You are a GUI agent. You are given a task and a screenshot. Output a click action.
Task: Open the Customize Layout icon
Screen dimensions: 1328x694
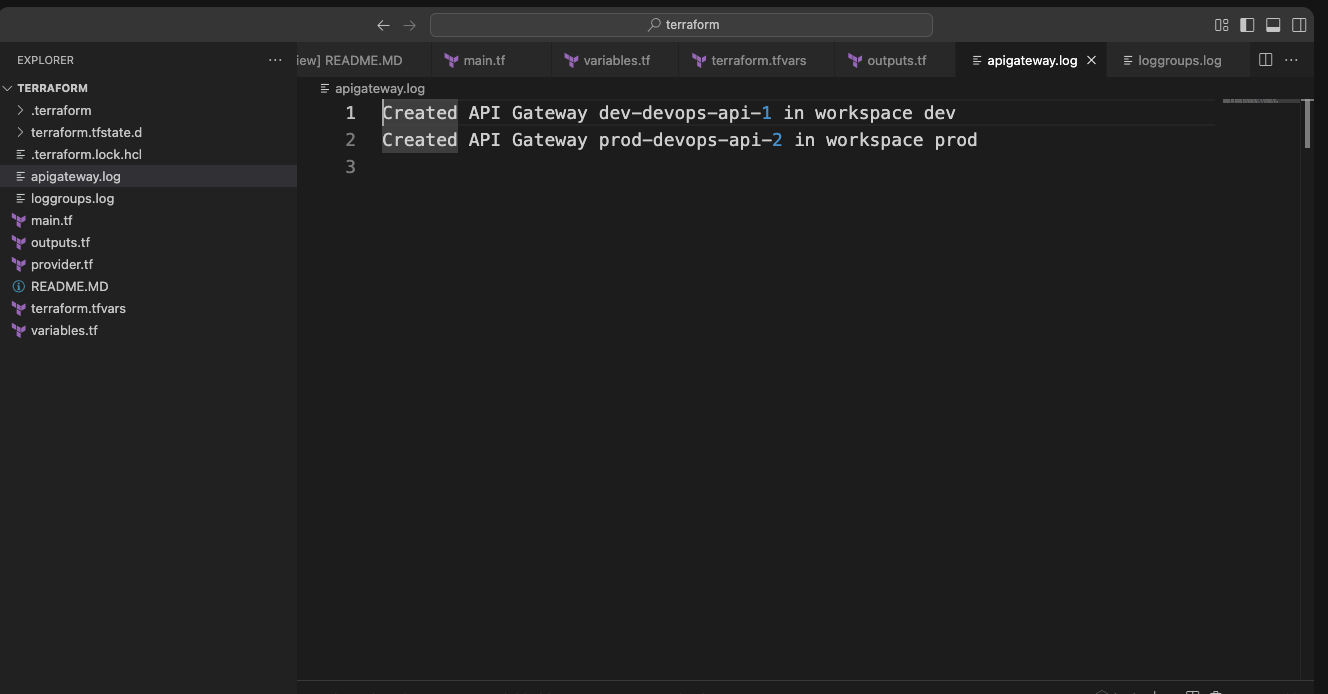click(1221, 25)
